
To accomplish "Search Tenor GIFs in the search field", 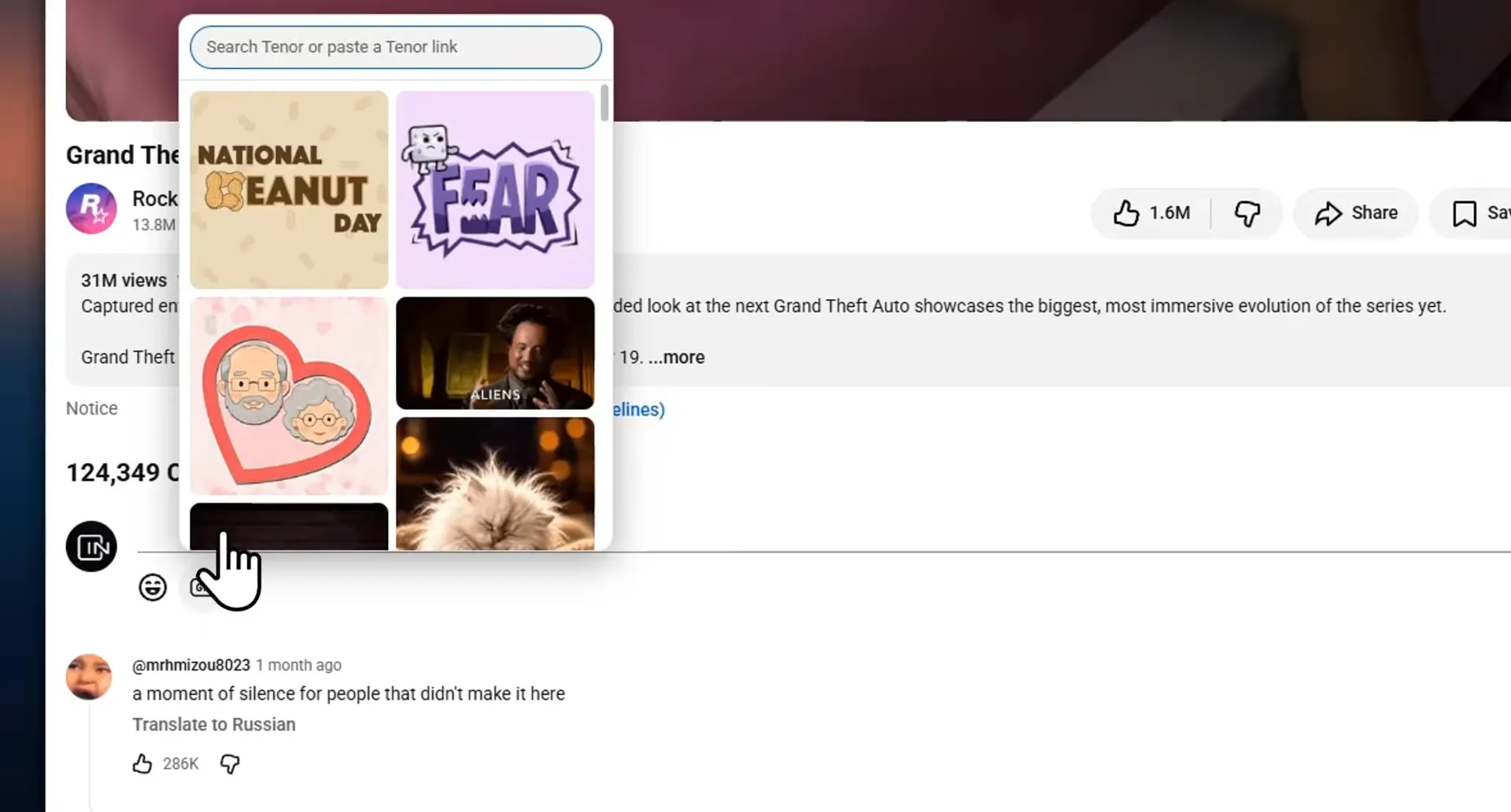I will (x=396, y=47).
